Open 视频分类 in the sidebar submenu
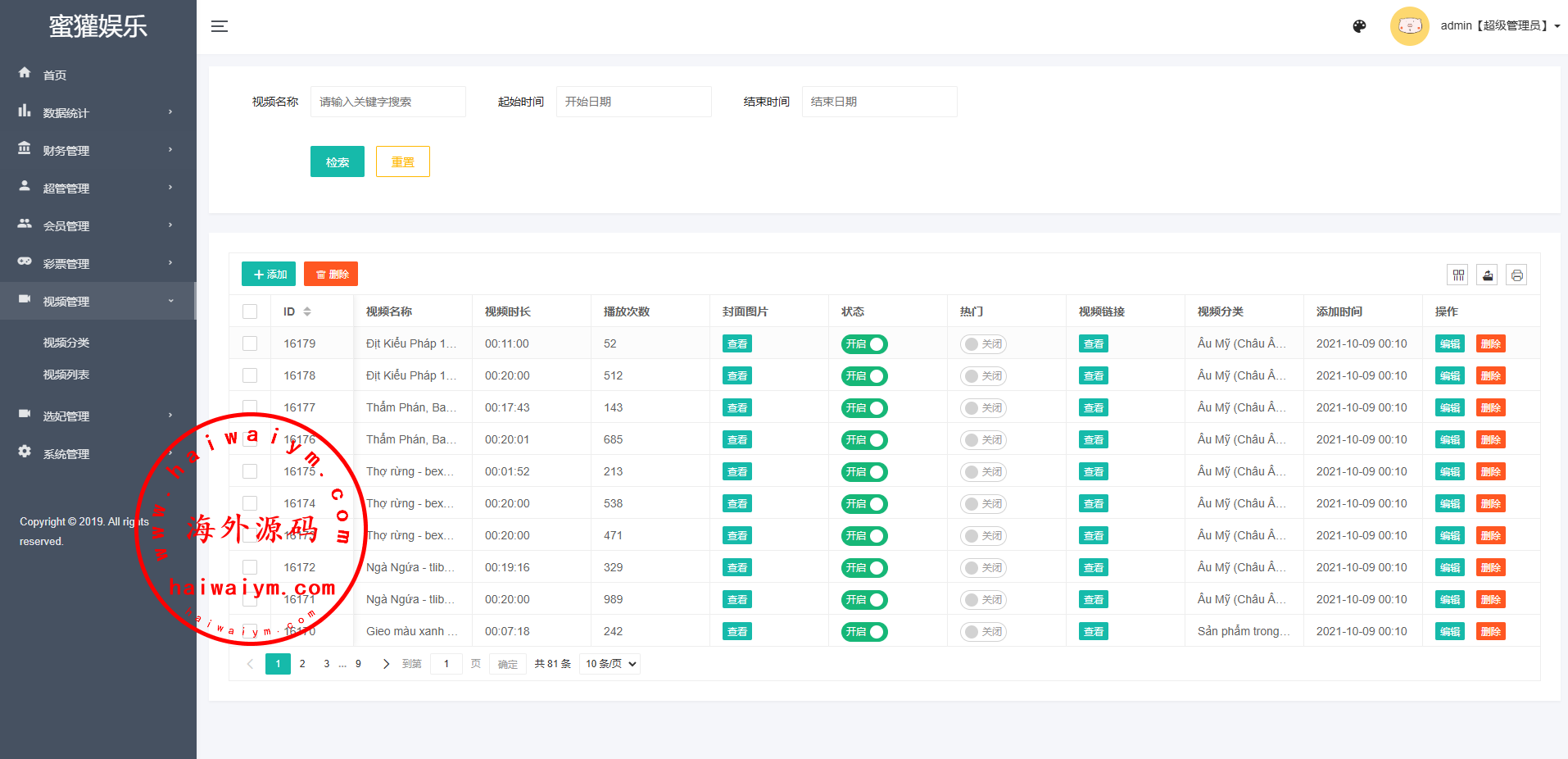The height and width of the screenshot is (759, 1568). point(66,343)
